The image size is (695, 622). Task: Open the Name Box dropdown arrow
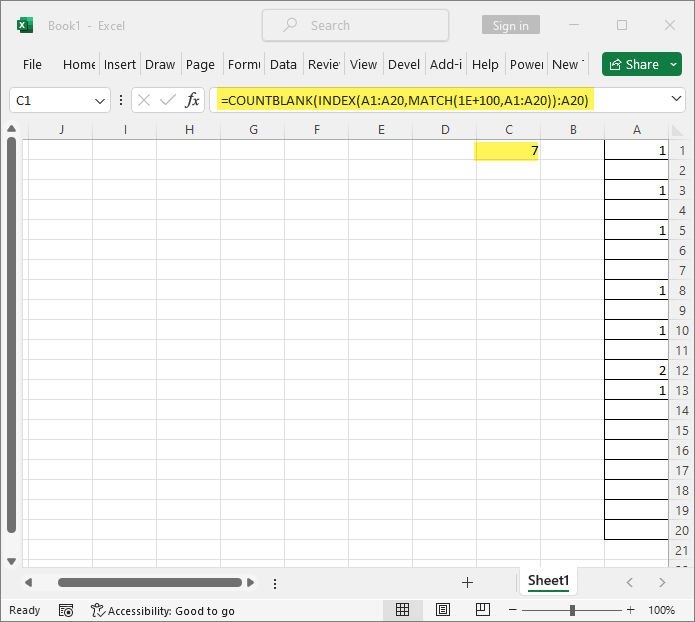click(100, 101)
